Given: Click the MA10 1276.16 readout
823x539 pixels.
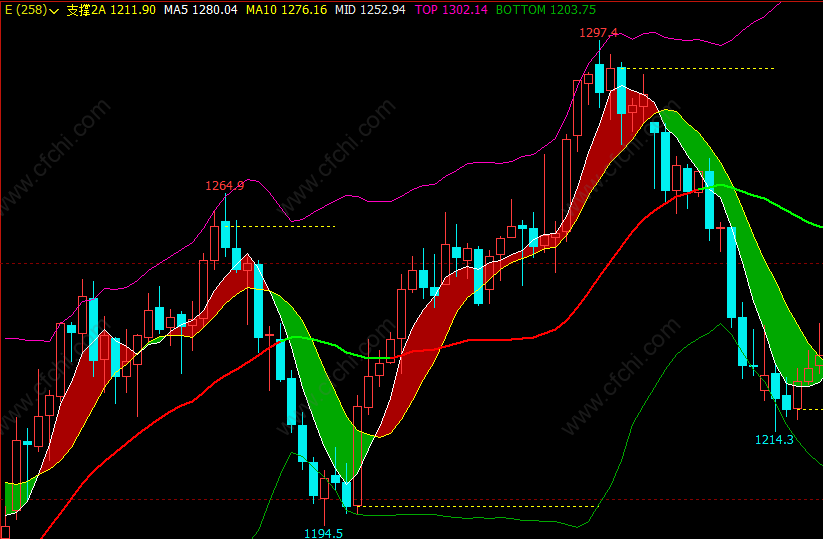Looking at the screenshot, I should [287, 10].
